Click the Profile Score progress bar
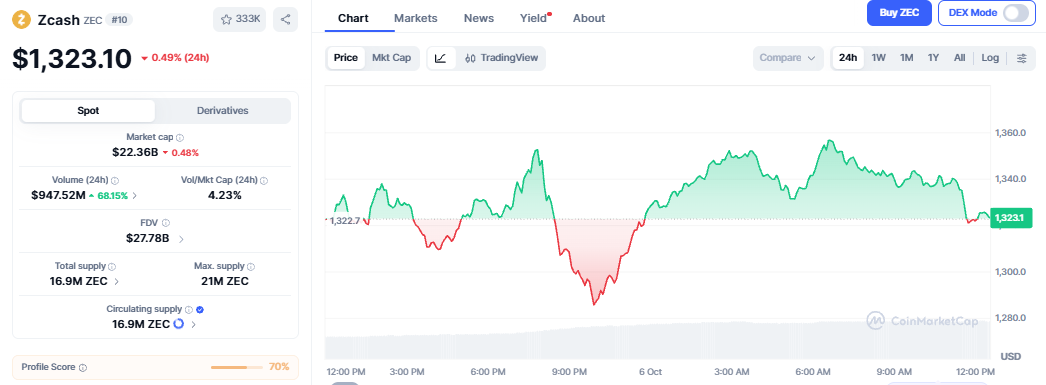 click(x=237, y=367)
